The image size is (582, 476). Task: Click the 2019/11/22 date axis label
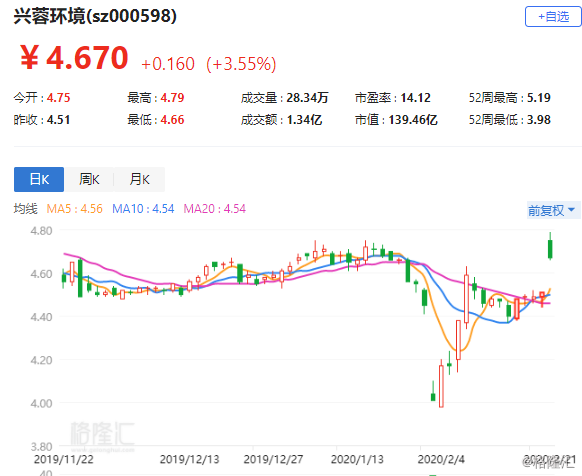pyautogui.click(x=63, y=459)
